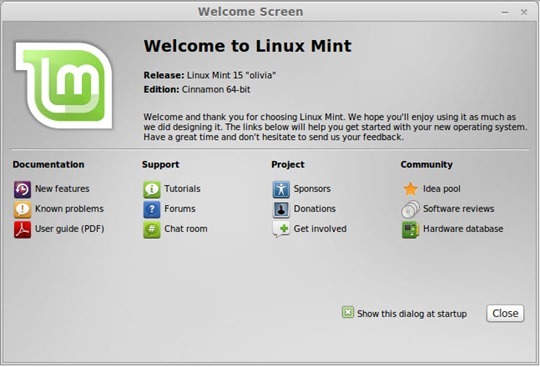Click the blue Forums question mark icon
The height and width of the screenshot is (367, 540).
click(152, 209)
